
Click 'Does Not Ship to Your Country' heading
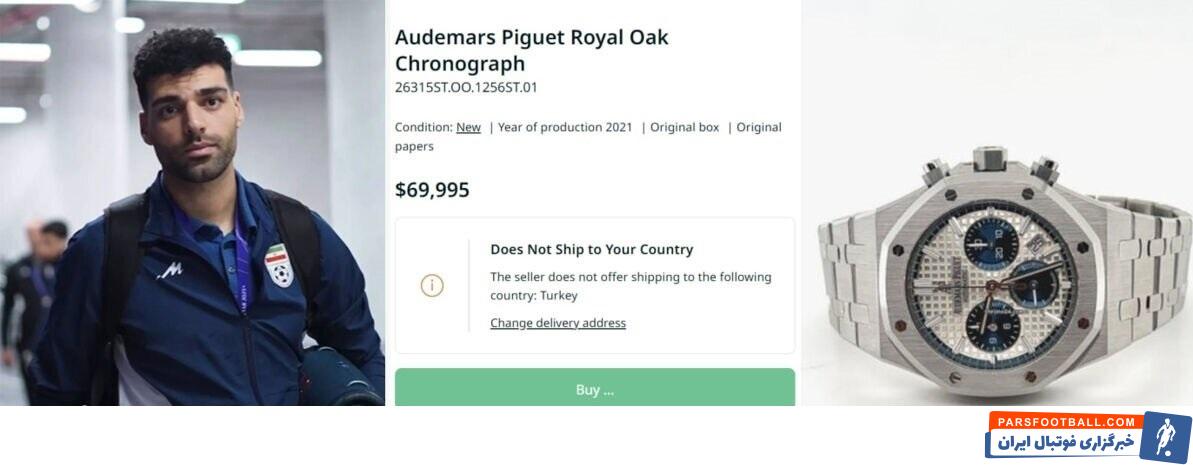point(591,249)
